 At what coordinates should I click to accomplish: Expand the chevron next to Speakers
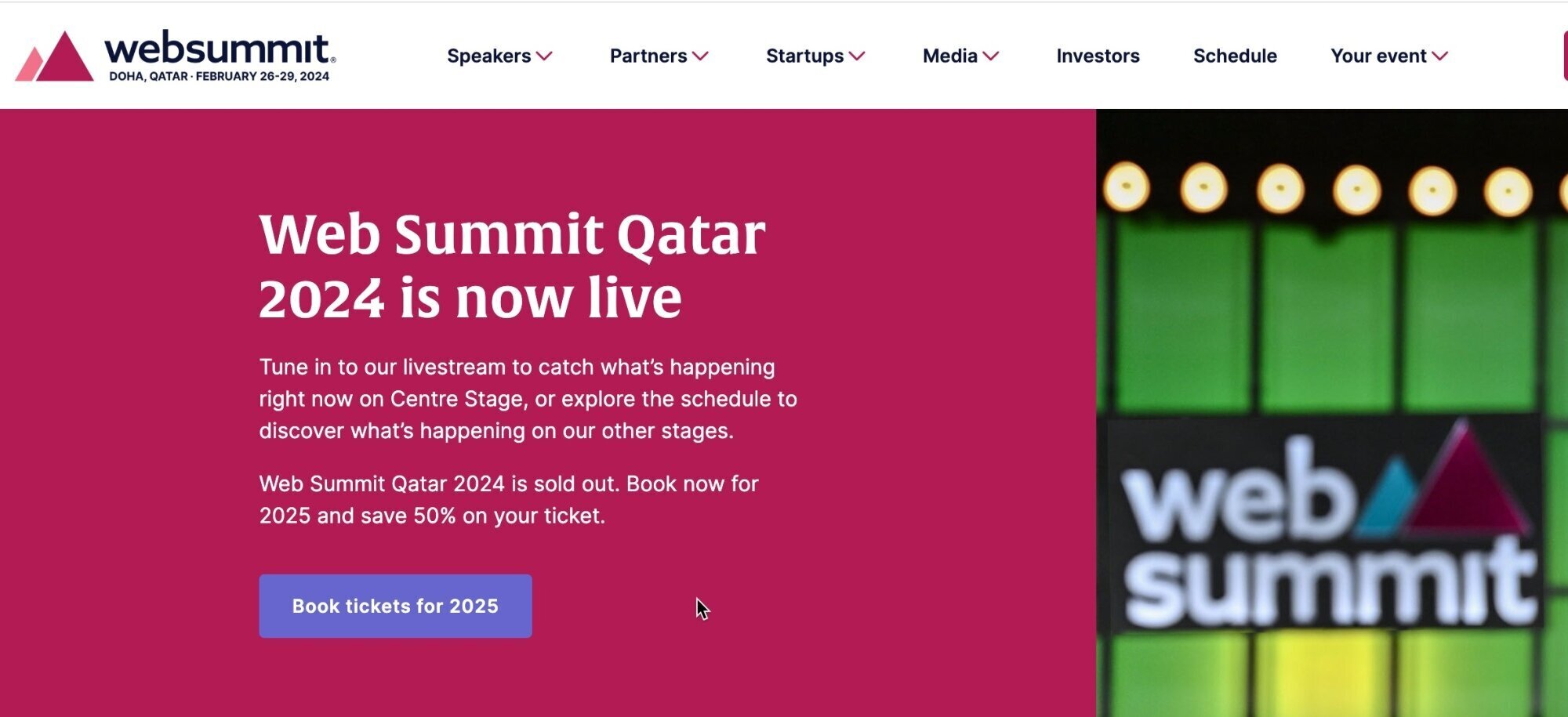pyautogui.click(x=545, y=56)
